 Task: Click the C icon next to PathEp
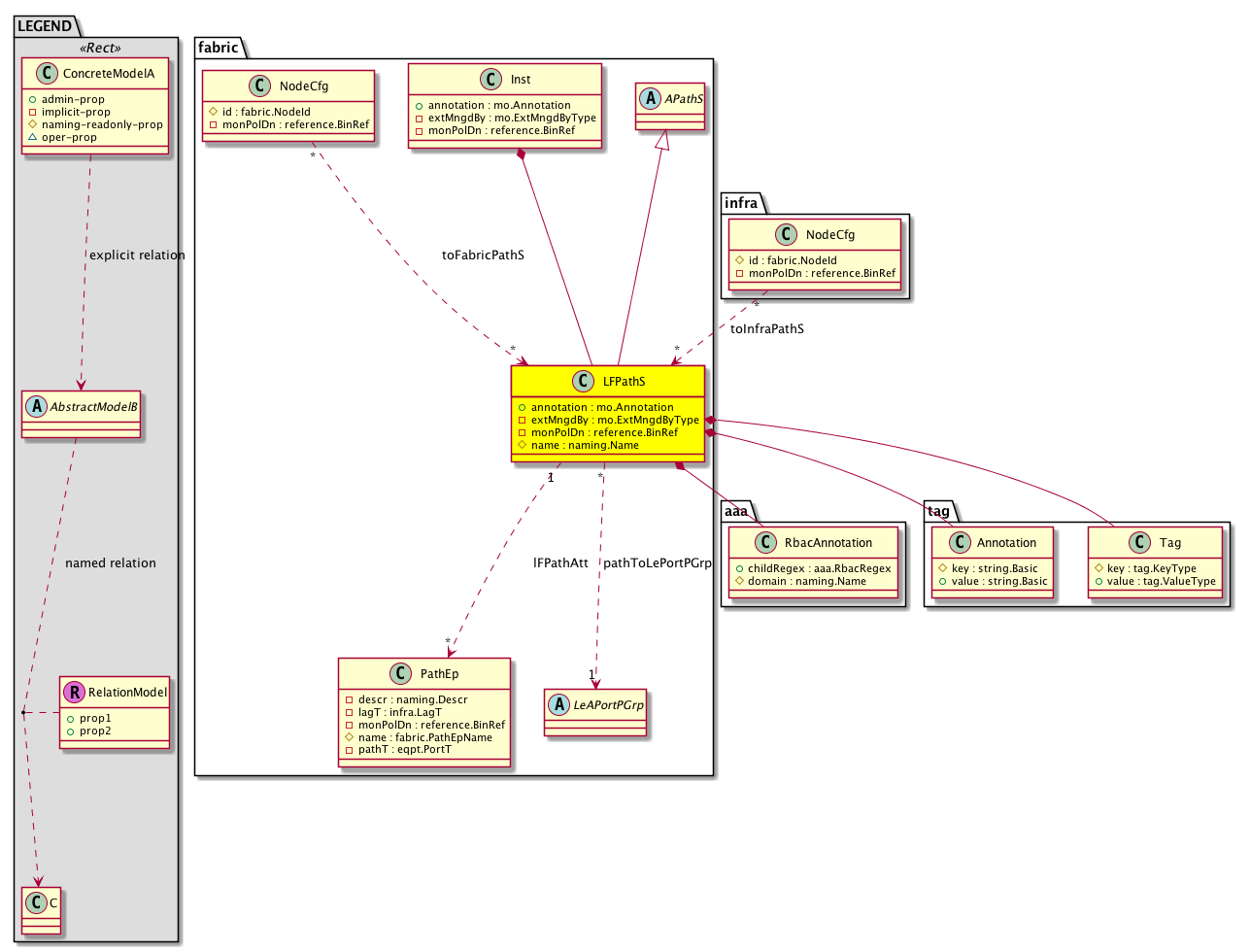click(400, 674)
